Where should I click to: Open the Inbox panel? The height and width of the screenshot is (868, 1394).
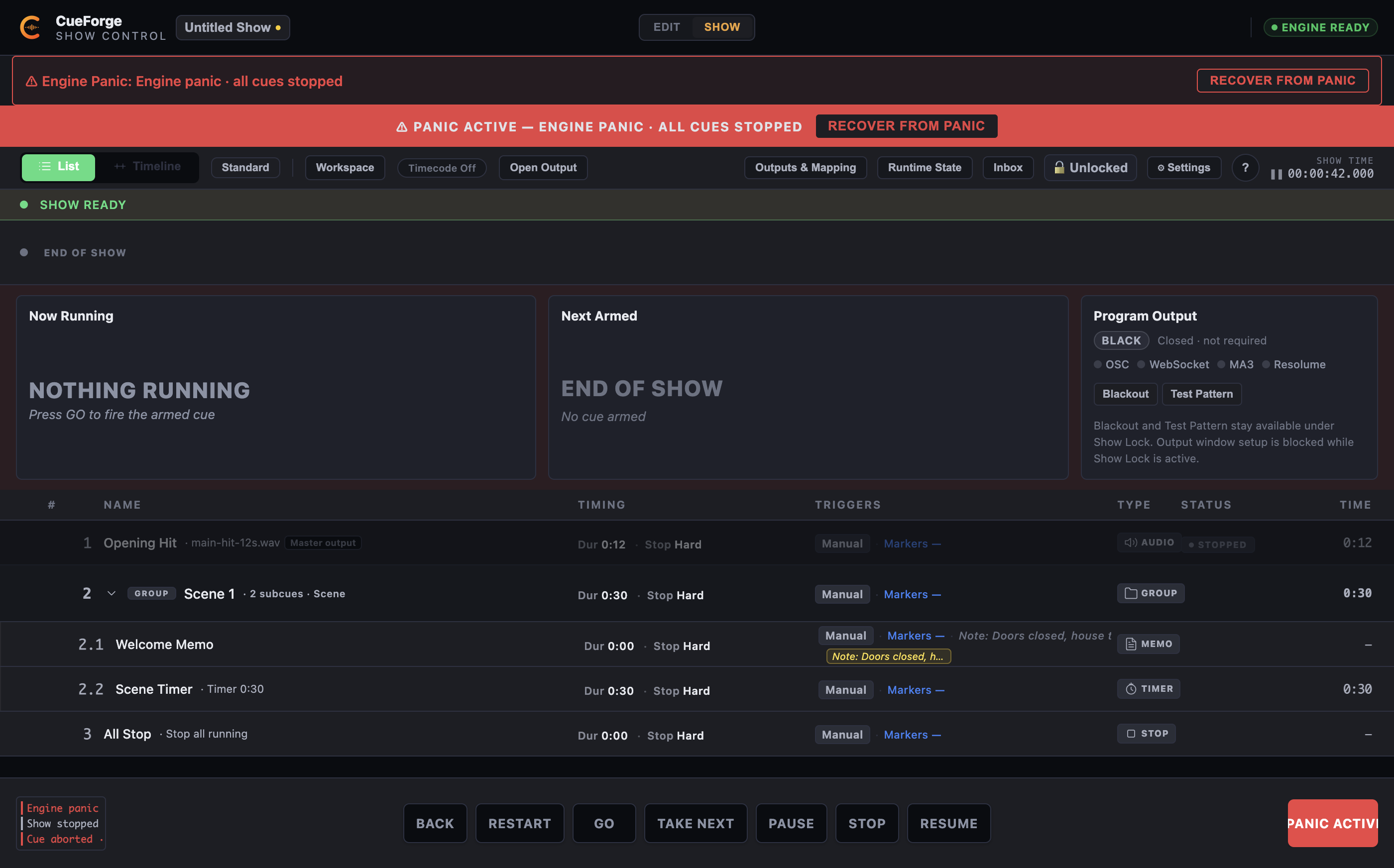coord(1008,168)
